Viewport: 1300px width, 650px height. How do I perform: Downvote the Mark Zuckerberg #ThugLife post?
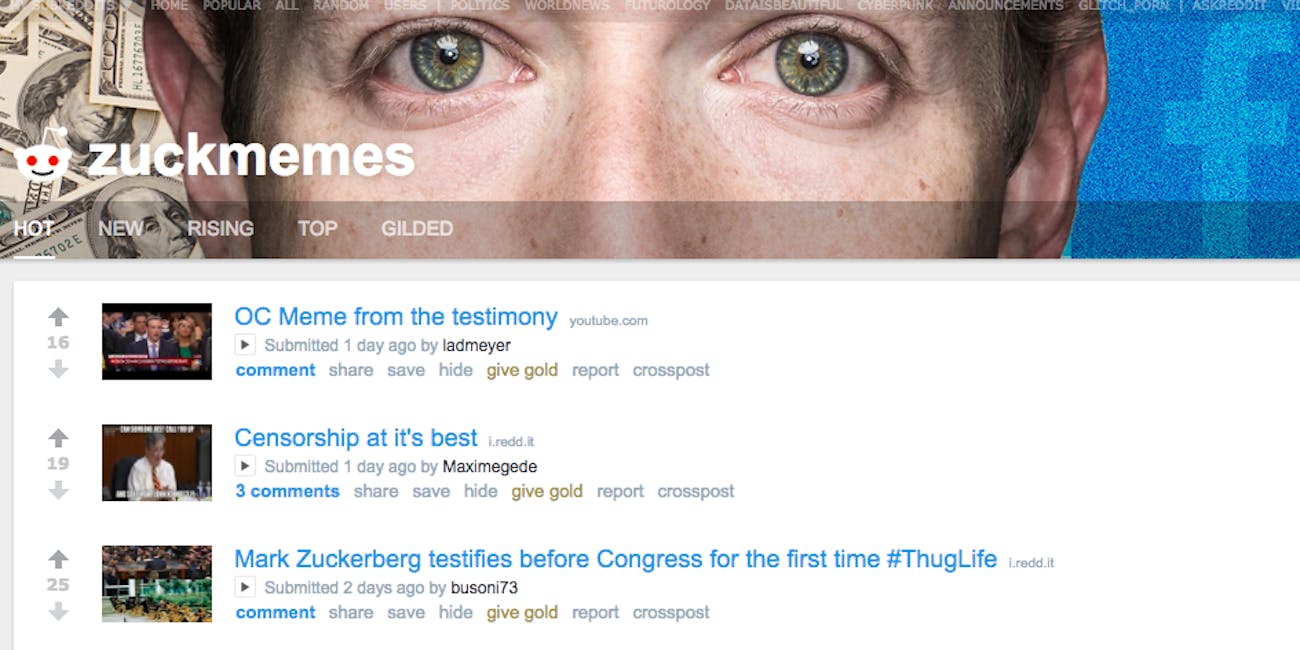pos(58,611)
